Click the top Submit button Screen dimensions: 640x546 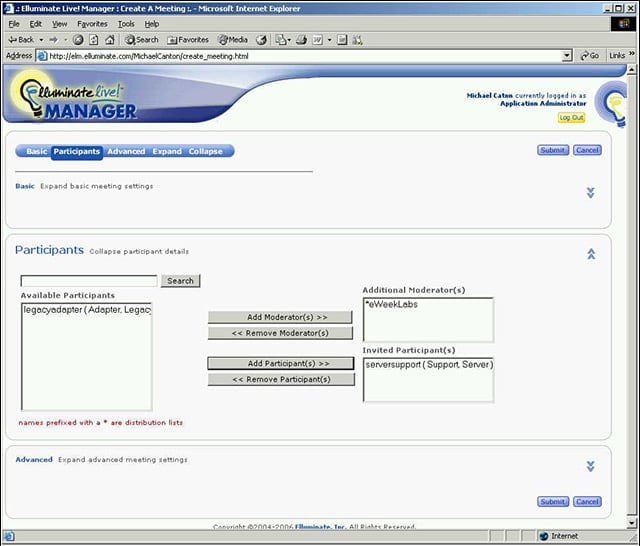(x=553, y=150)
